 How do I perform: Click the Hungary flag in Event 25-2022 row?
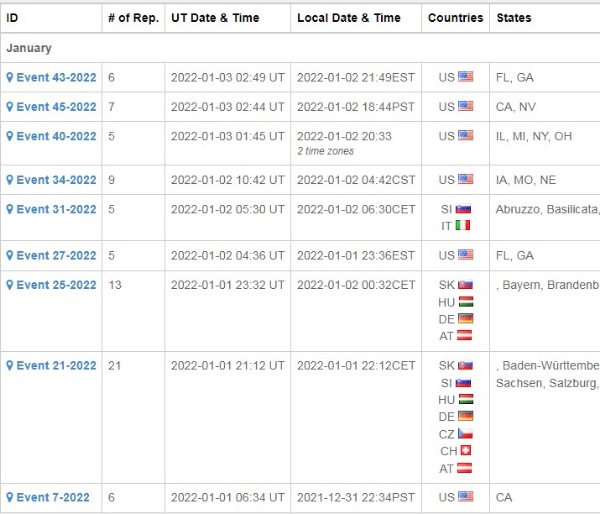[x=465, y=302]
